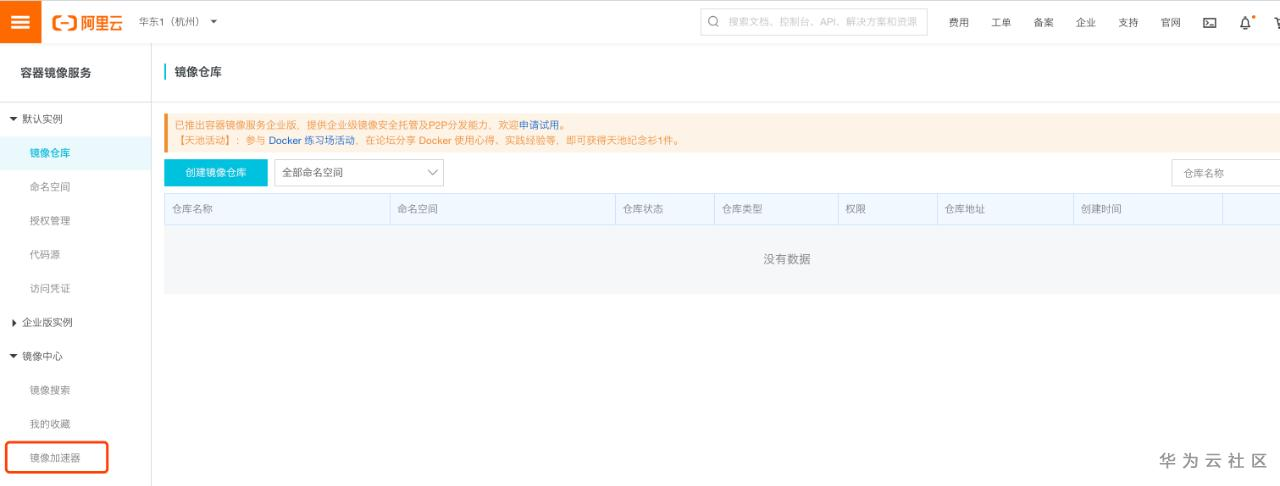1280x486 pixels.
Task: Open the hamburger menu in the orange corner
Action: tap(20, 21)
